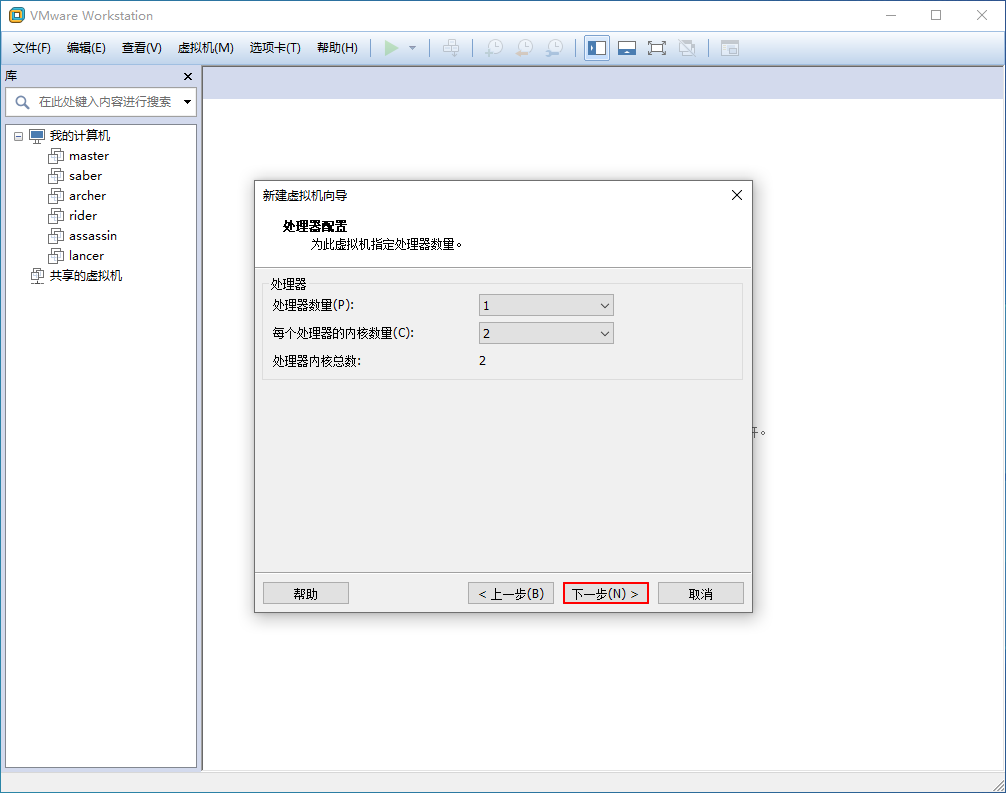Select the archer virtual machine
This screenshot has width=1006, height=793.
click(x=87, y=196)
